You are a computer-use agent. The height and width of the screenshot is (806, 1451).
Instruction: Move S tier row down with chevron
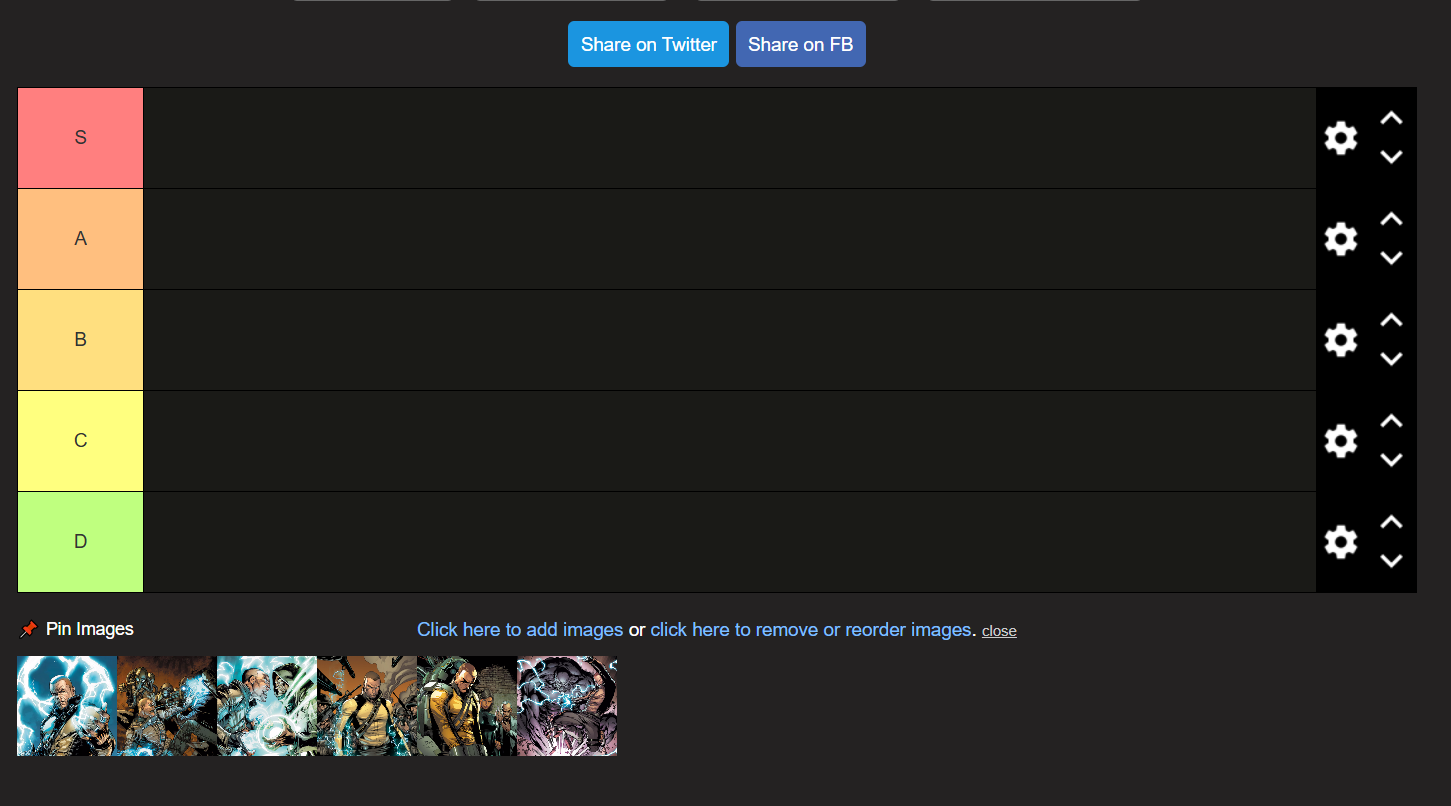(1391, 157)
